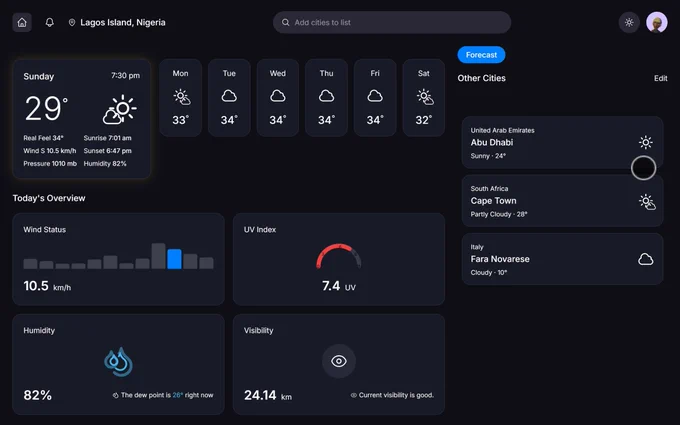Click the 29° current temperature
Image resolution: width=680 pixels, height=425 pixels.
[x=46, y=108]
